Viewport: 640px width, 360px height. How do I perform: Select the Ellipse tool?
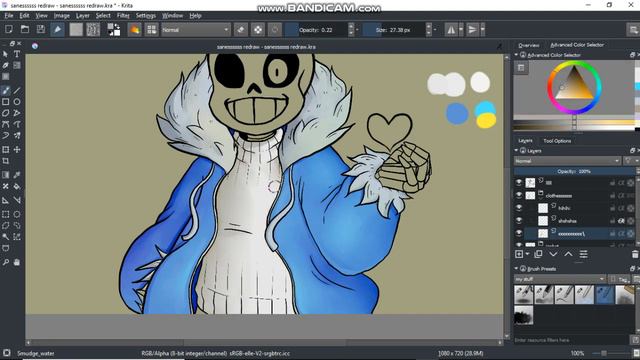tap(17, 102)
